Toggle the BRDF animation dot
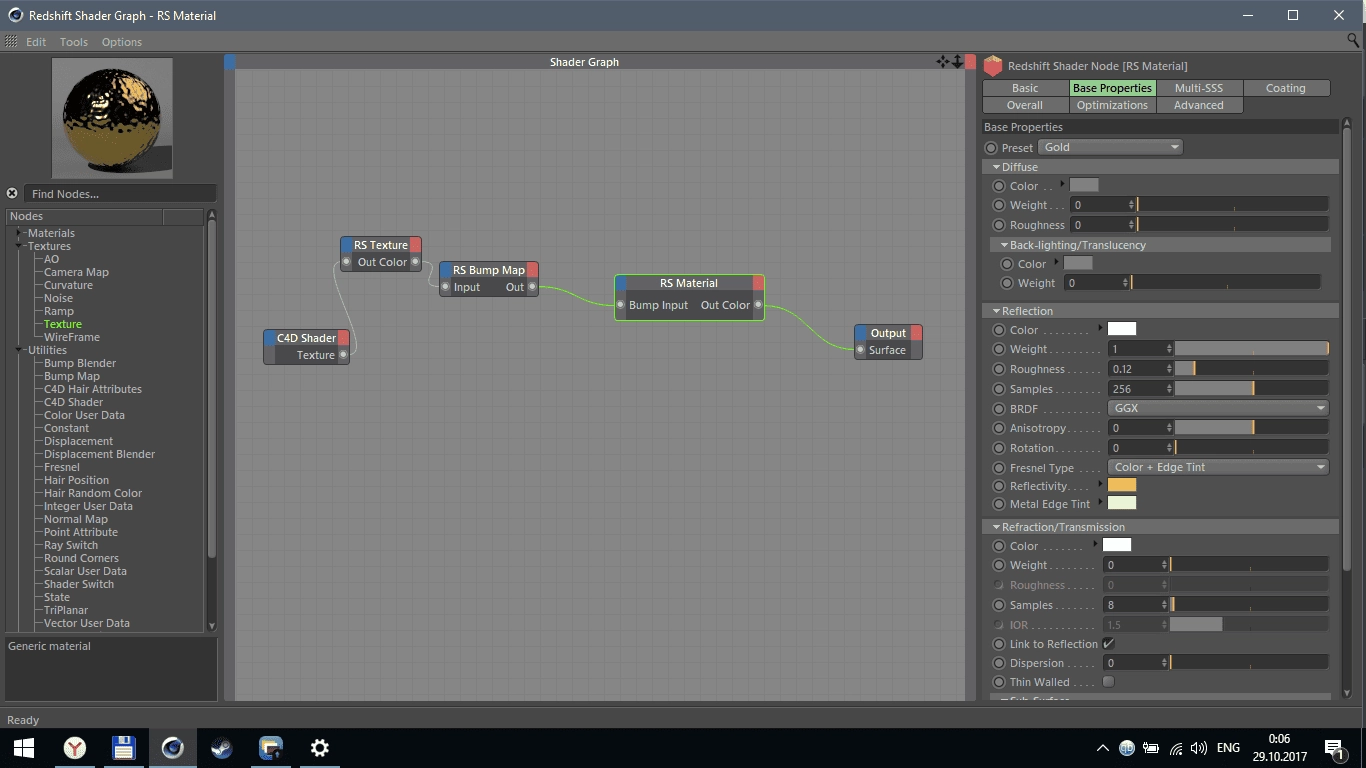 click(x=999, y=409)
